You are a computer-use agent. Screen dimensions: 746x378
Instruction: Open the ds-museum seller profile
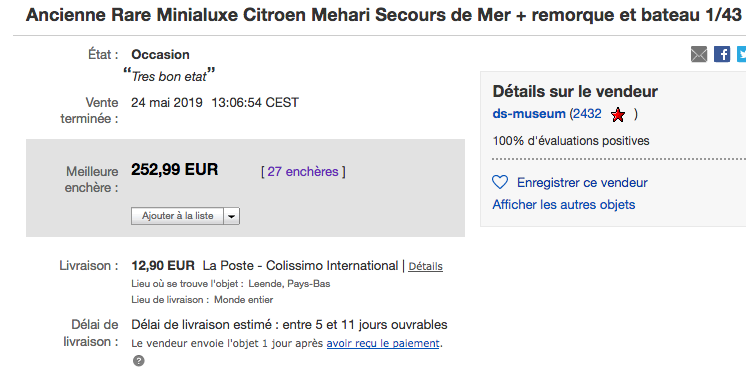(x=529, y=114)
